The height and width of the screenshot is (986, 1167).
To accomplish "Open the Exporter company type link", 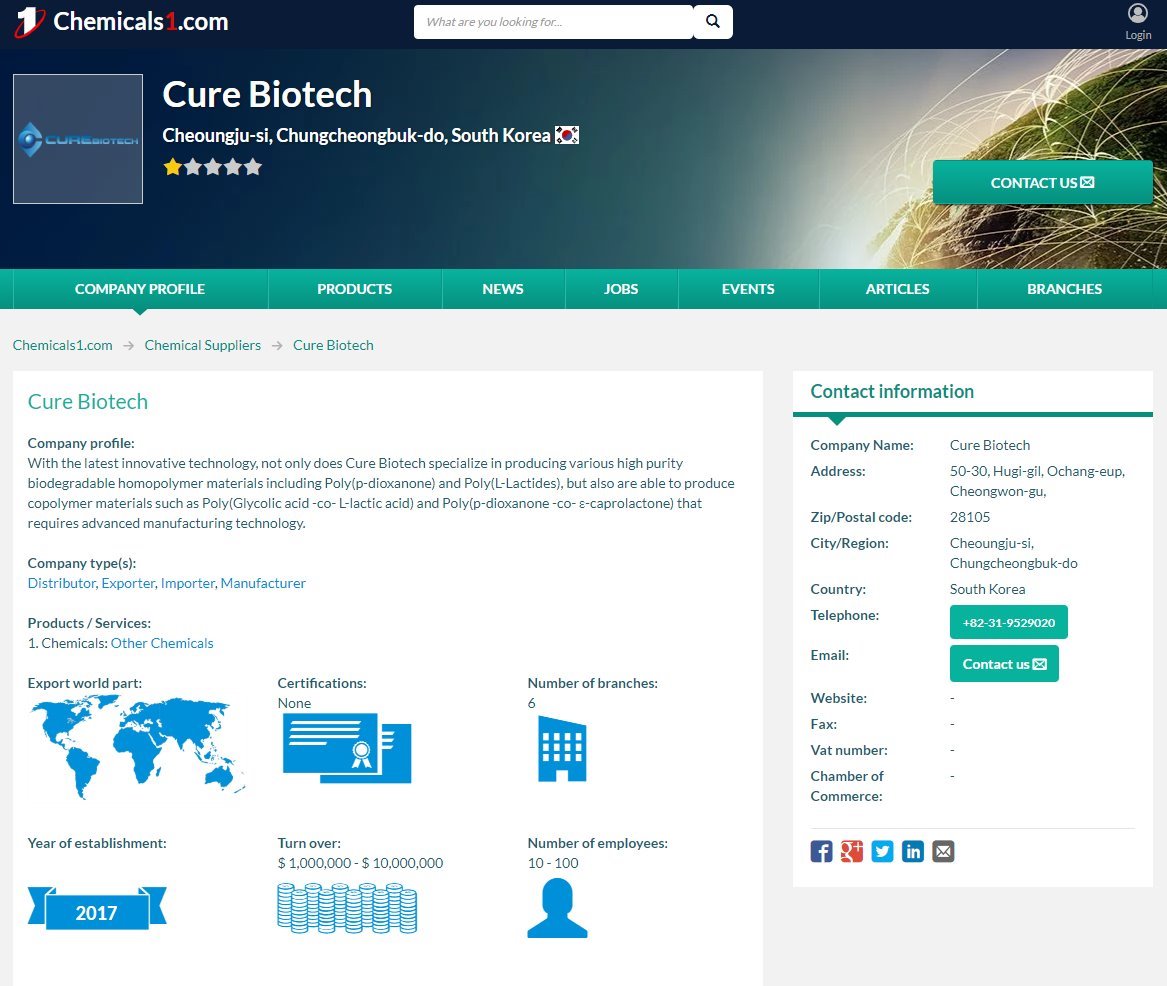I will pyautogui.click(x=128, y=583).
